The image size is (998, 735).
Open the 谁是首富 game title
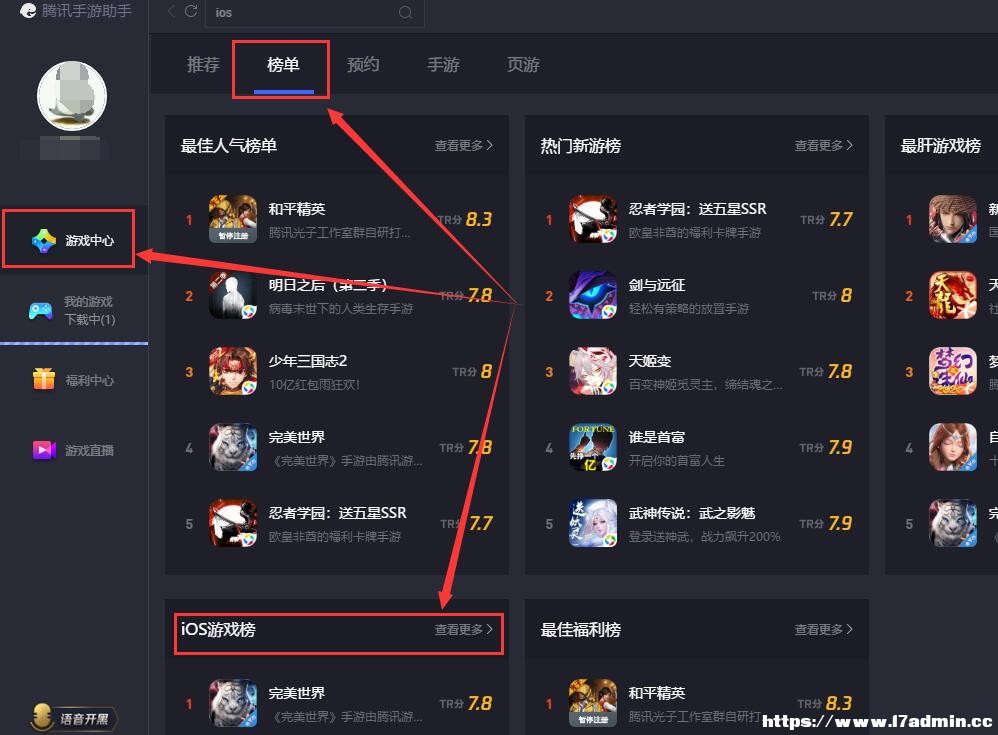[x=656, y=437]
